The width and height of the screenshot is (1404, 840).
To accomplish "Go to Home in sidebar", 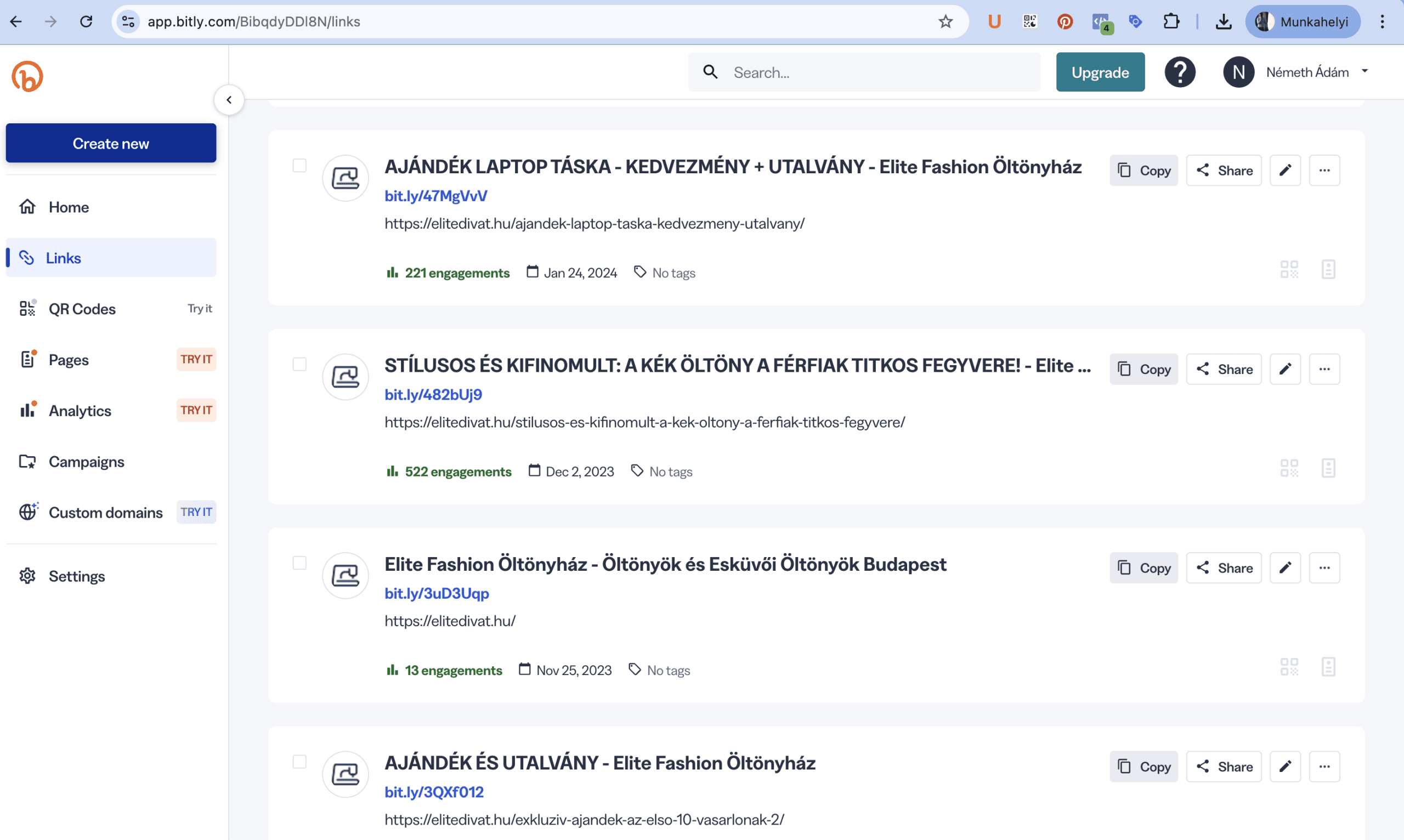I will click(x=111, y=207).
